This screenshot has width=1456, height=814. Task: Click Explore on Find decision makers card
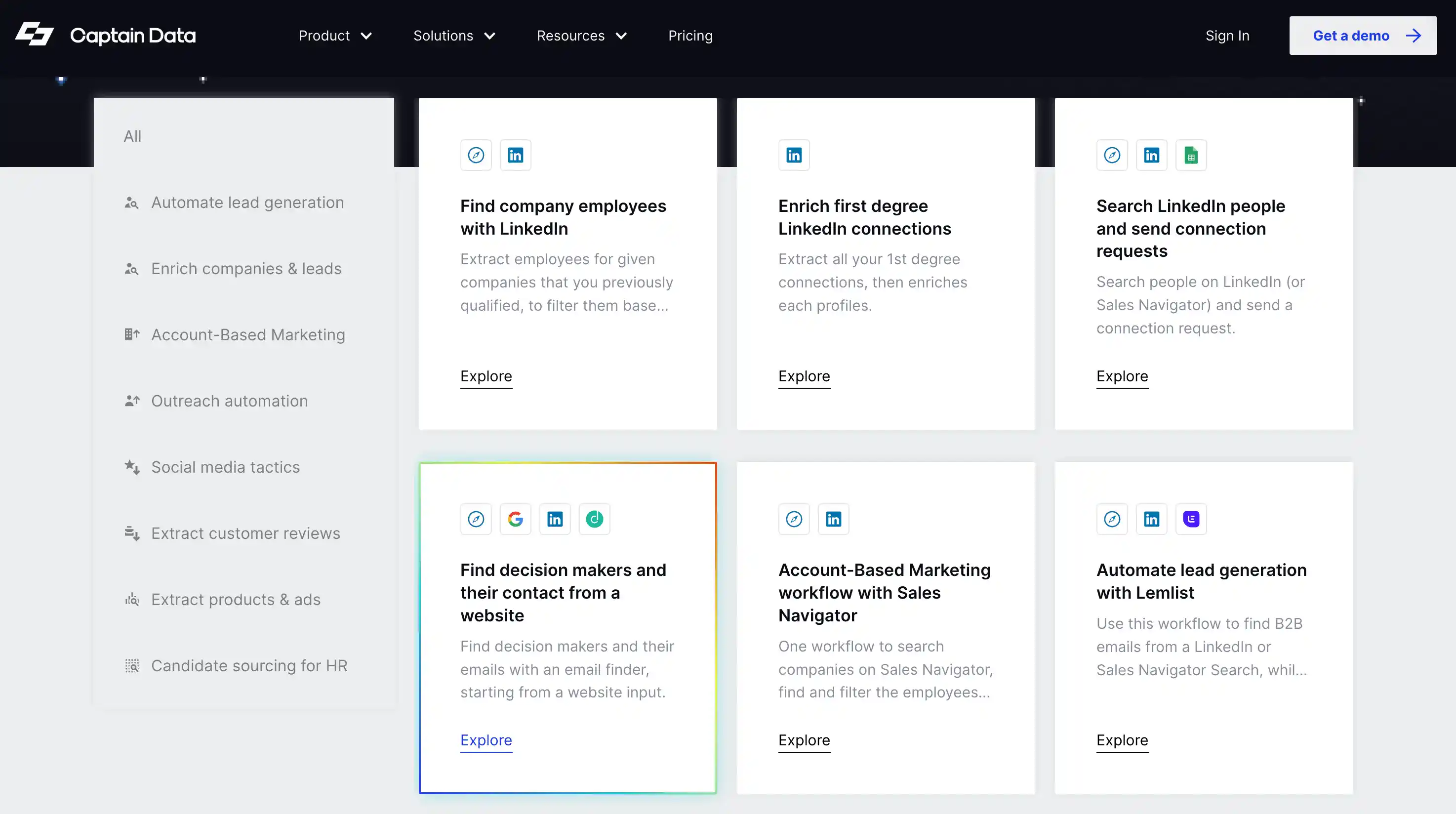485,740
